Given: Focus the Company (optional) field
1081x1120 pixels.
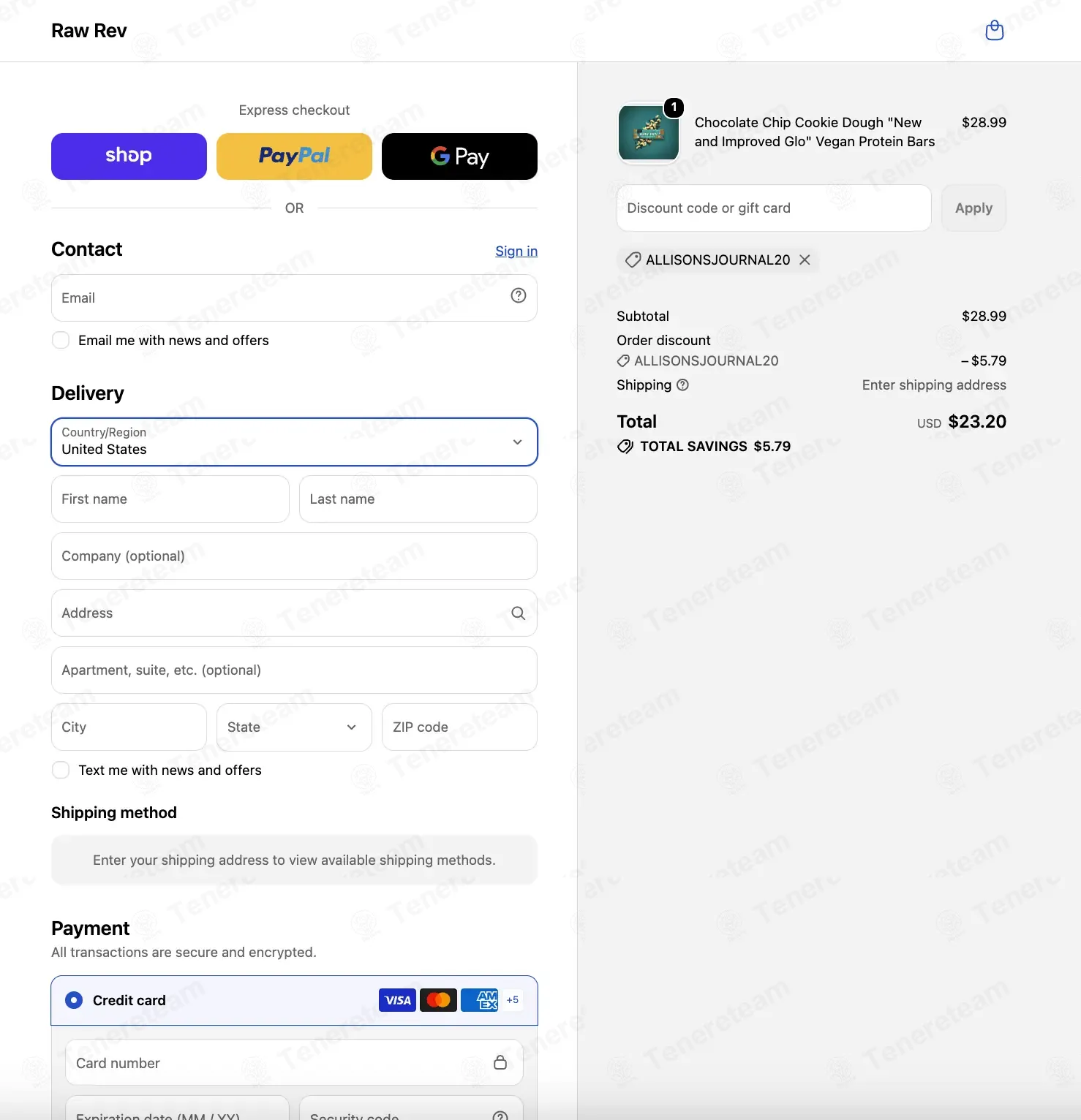Looking at the screenshot, I should pos(294,556).
